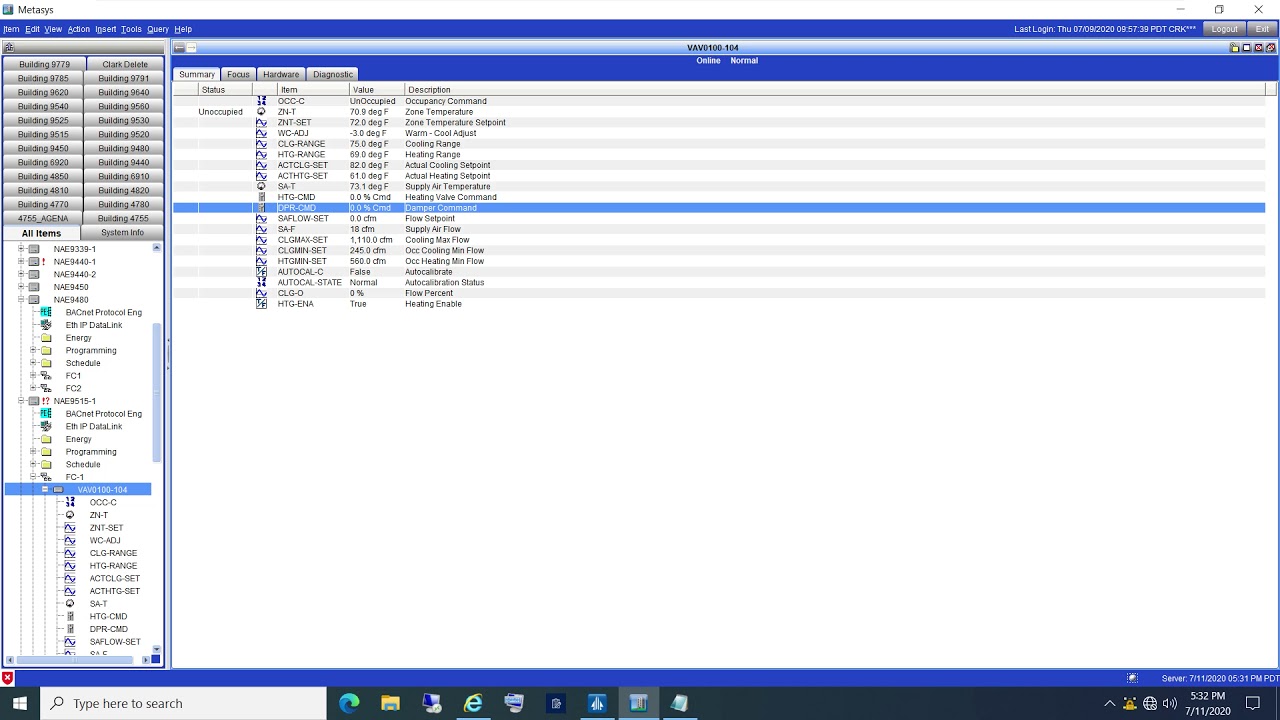Viewport: 1280px width, 720px height.
Task: Click the status bar icon beside Server time
Action: (x=1132, y=678)
